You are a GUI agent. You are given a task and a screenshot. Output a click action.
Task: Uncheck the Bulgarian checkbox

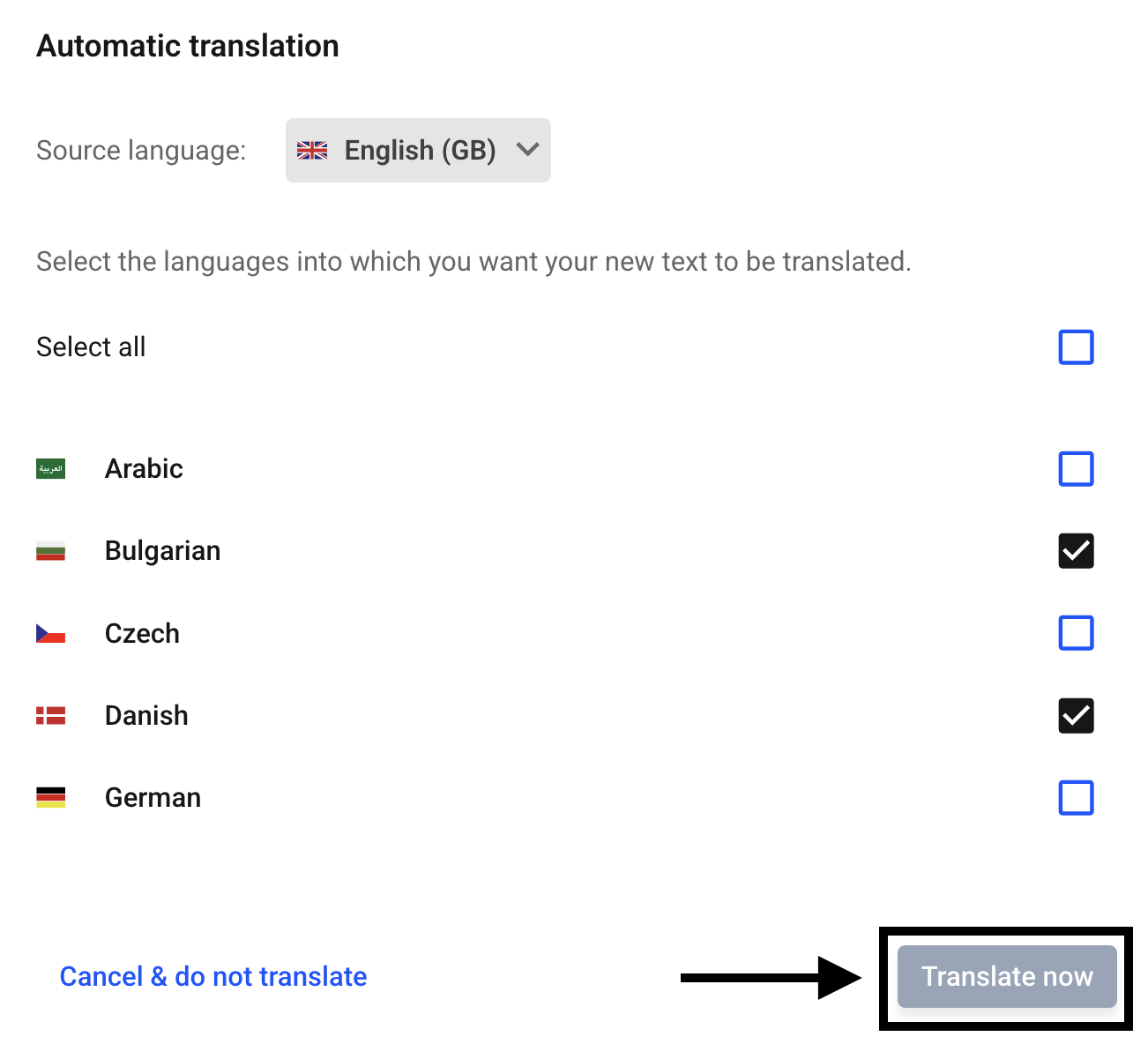1076,551
